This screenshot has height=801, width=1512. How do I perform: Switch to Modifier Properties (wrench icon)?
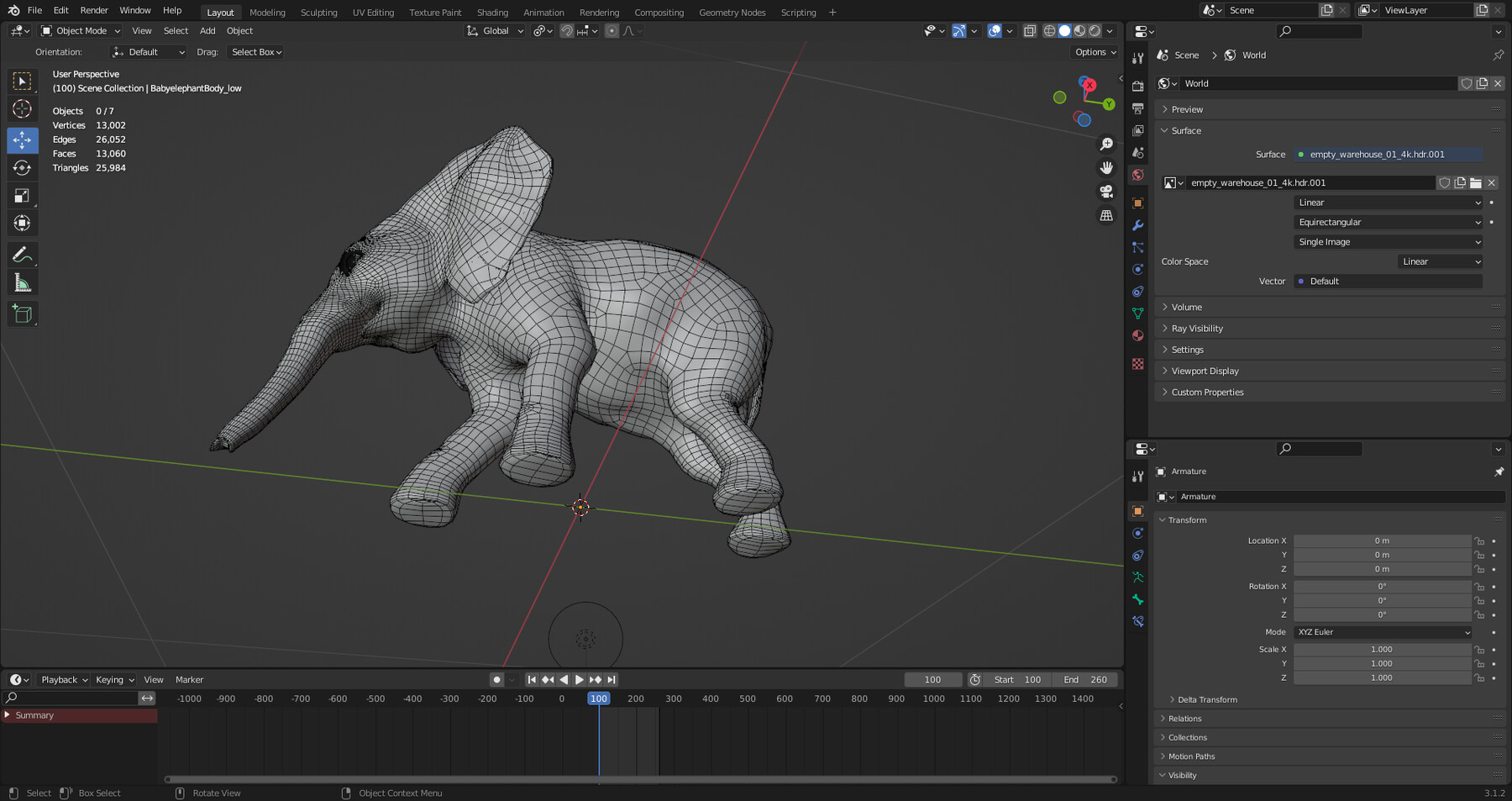coord(1137,225)
